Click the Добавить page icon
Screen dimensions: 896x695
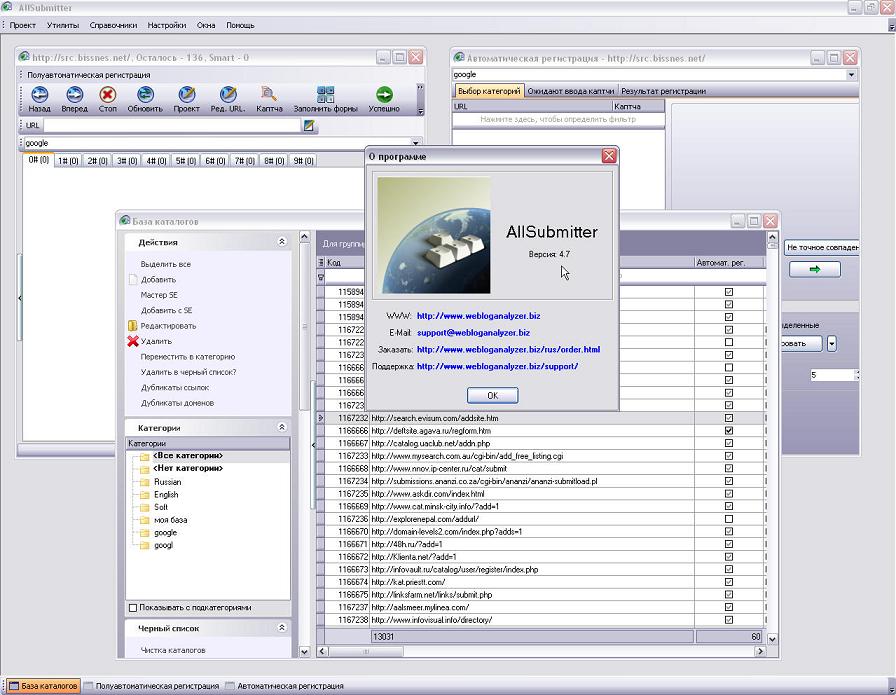pyautogui.click(x=133, y=279)
